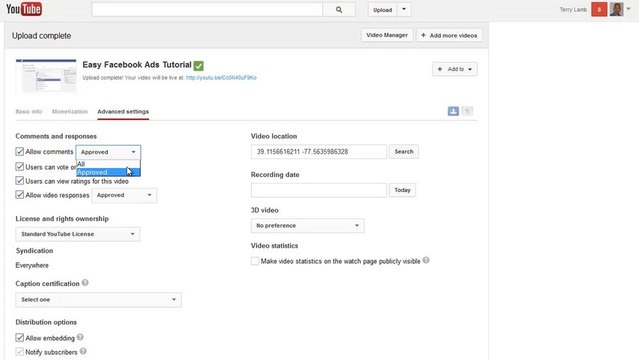This screenshot has width=639, height=360.
Task: Click the Everywhere syndication text
Action: pyautogui.click(x=32, y=265)
